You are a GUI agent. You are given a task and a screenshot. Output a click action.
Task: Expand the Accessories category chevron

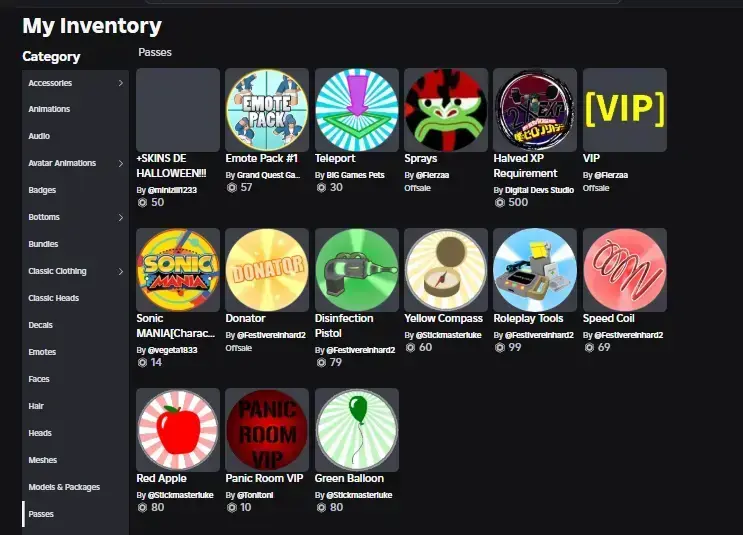point(120,83)
